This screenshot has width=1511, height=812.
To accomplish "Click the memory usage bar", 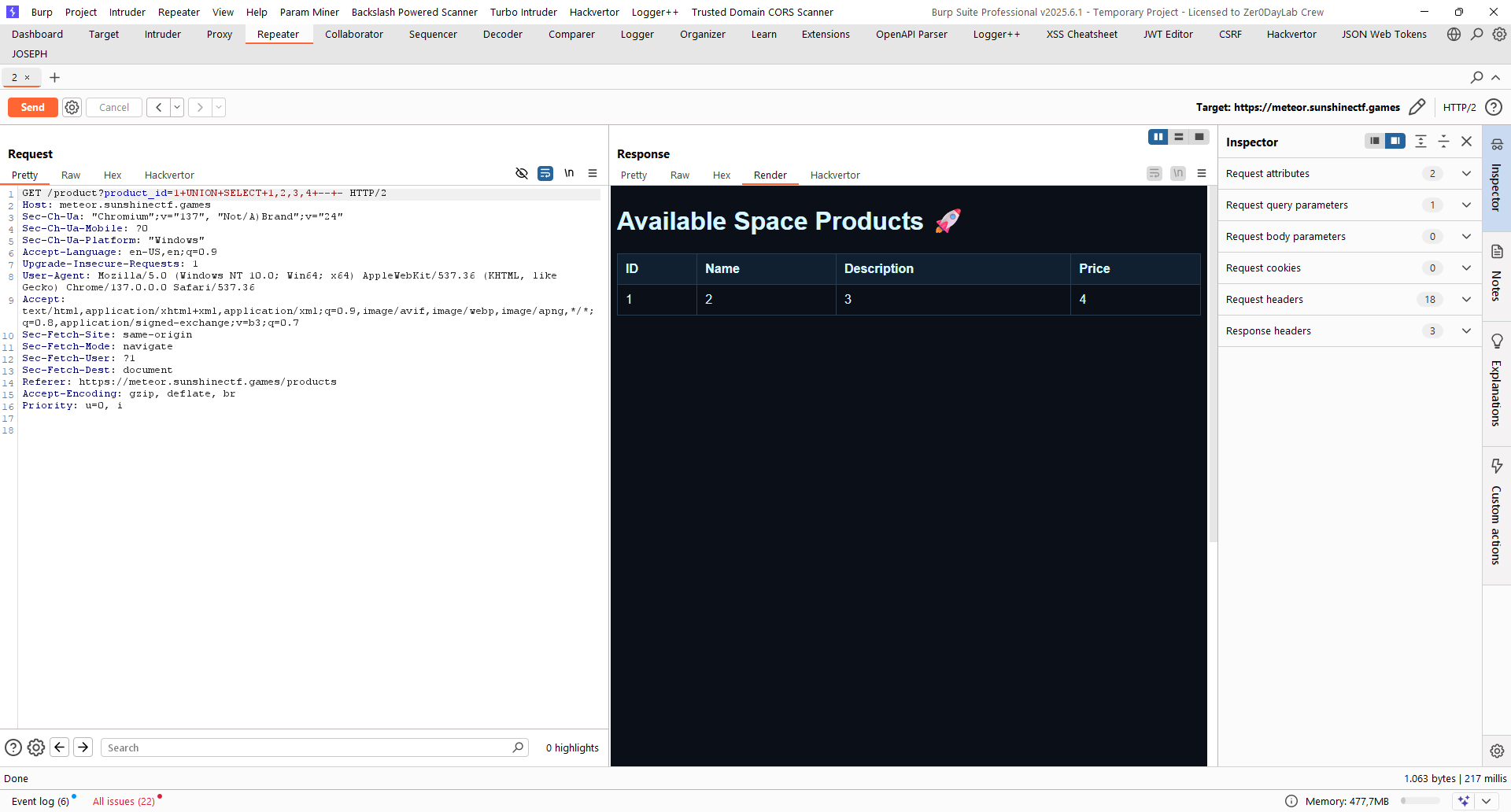I will tap(1420, 801).
